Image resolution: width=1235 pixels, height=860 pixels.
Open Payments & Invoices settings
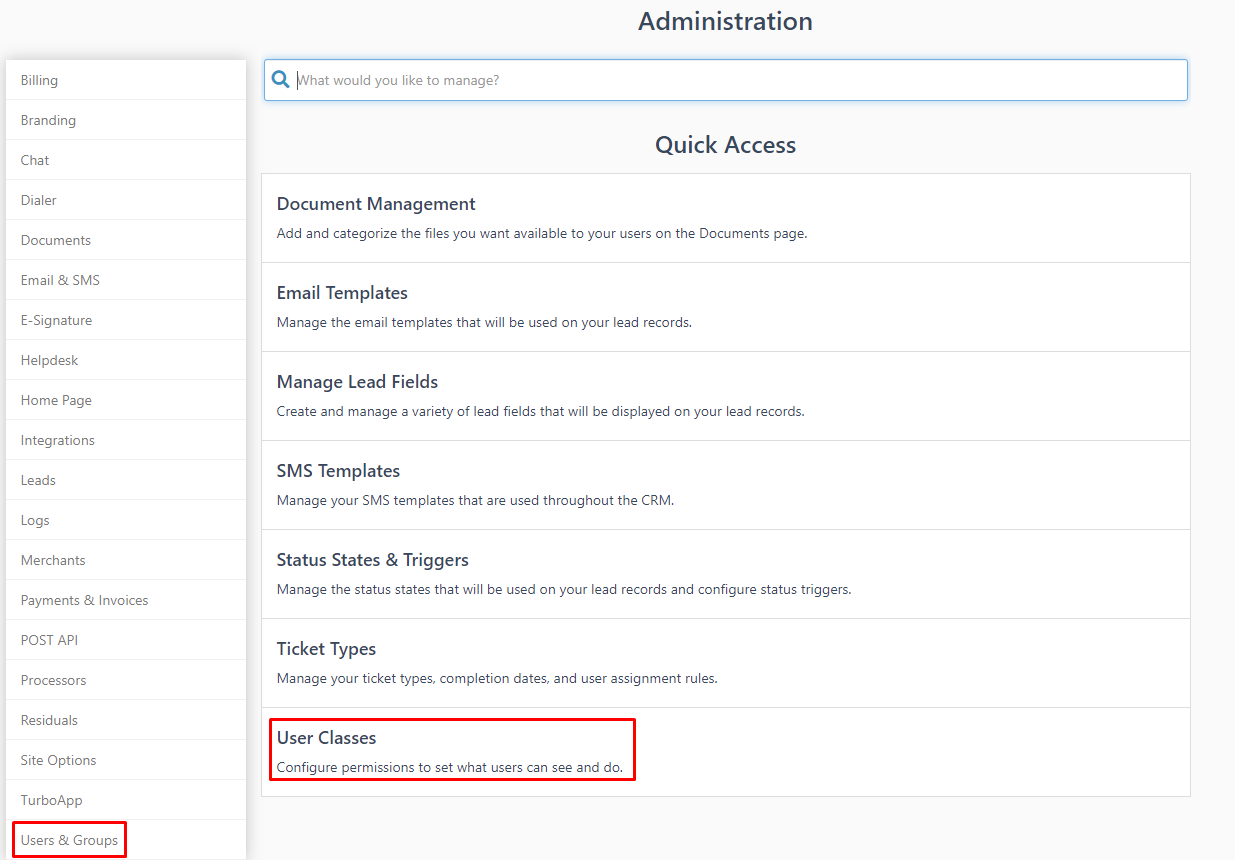(126, 600)
